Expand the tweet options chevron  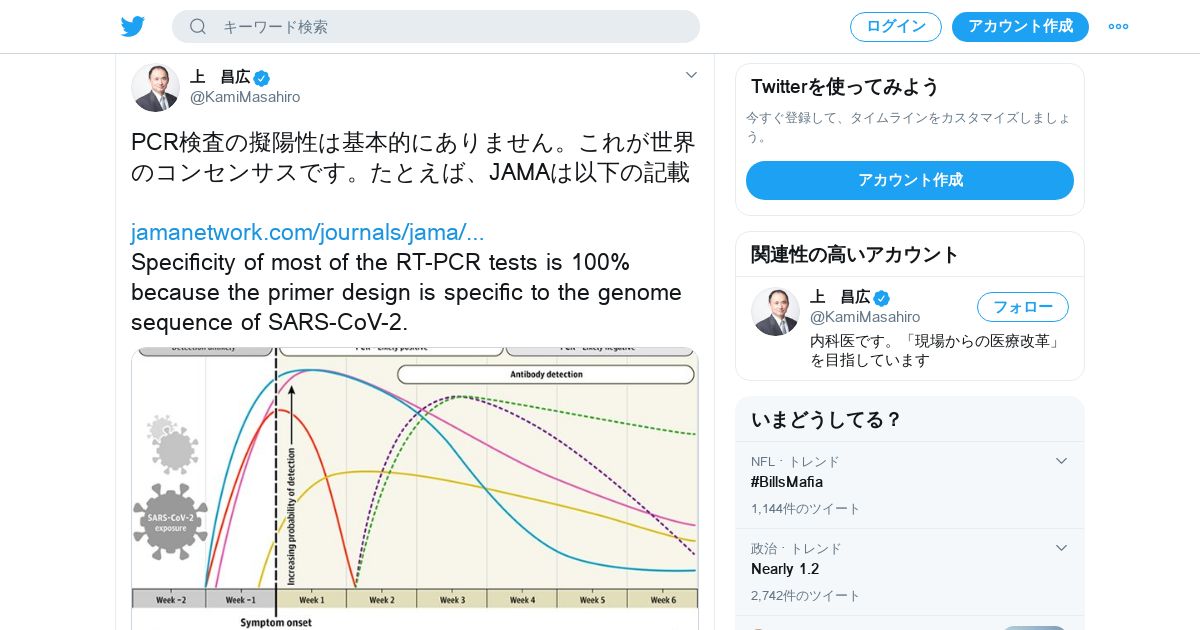691,75
